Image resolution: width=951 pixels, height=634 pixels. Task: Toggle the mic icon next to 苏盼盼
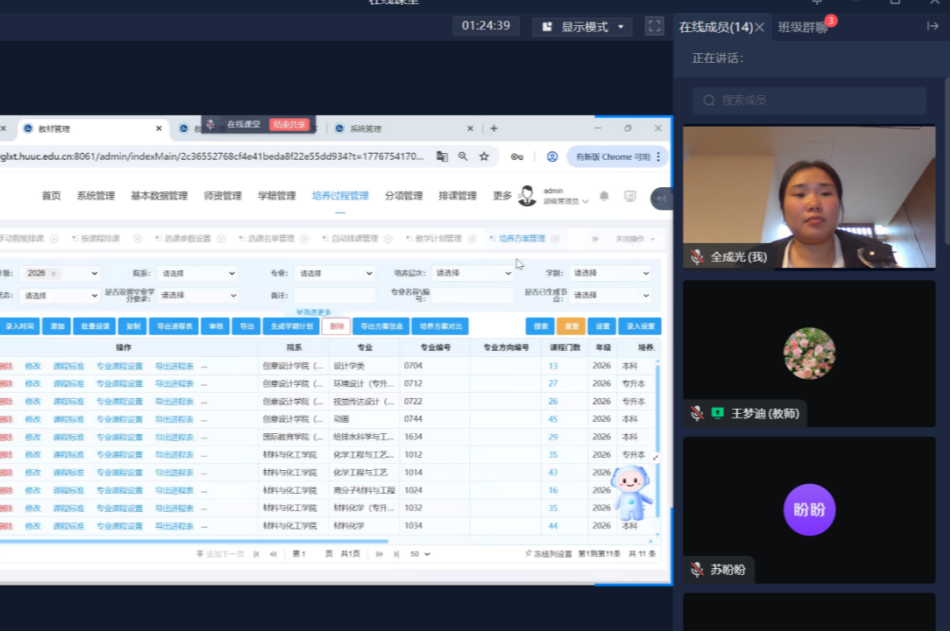click(x=697, y=570)
